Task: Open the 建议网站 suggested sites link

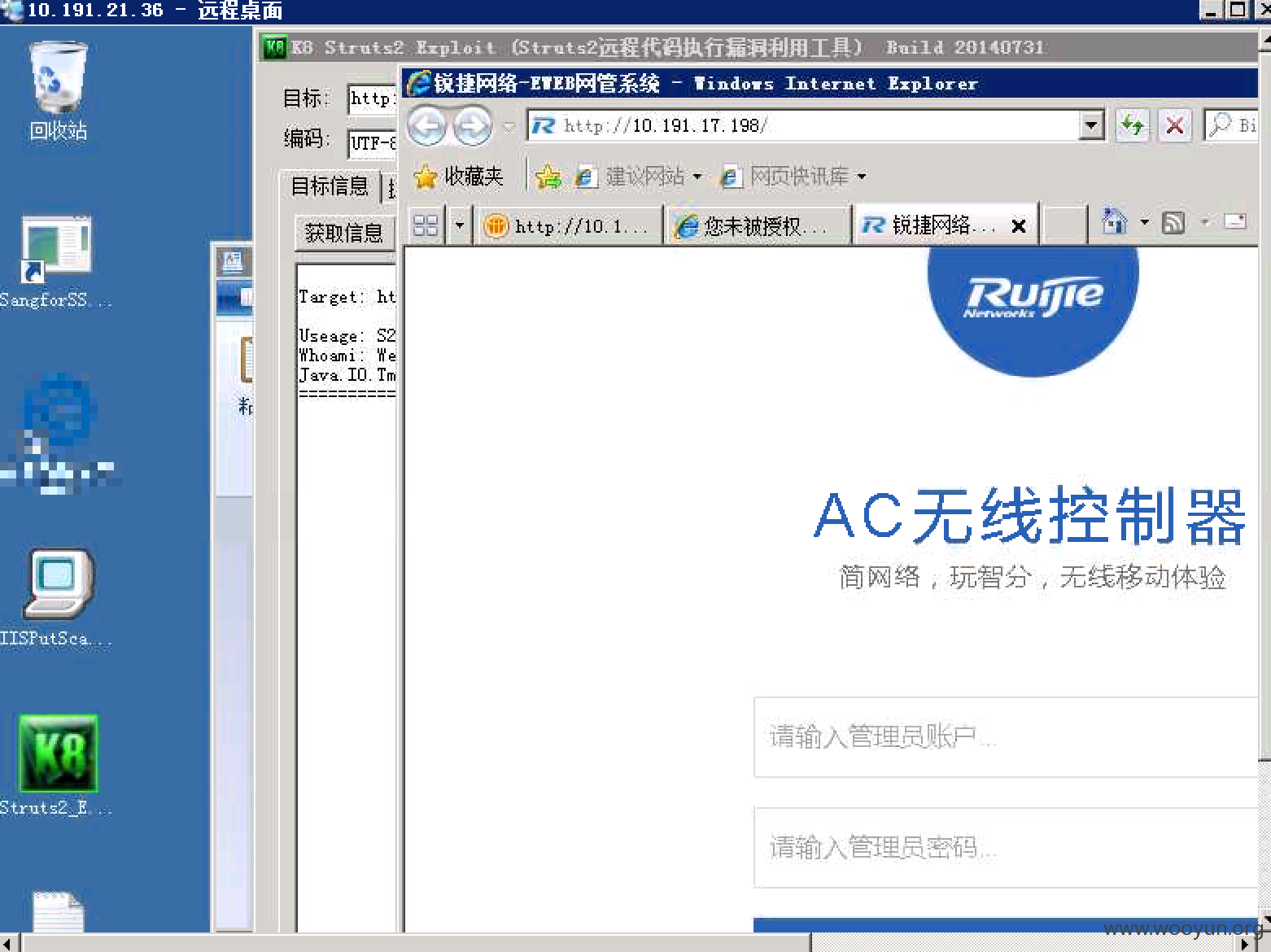Action: [x=637, y=176]
